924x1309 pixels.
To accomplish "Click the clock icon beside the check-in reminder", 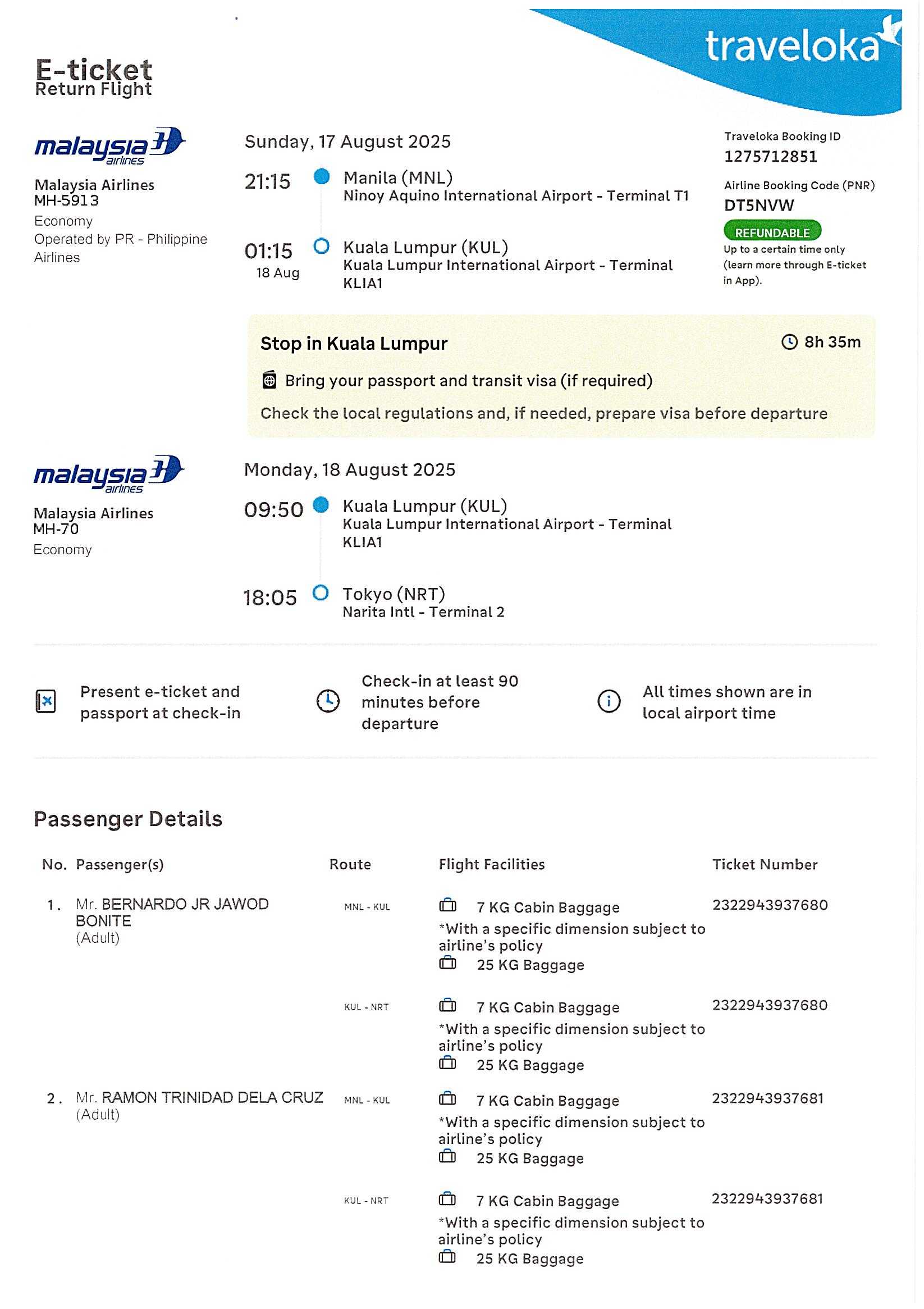I will pos(328,701).
